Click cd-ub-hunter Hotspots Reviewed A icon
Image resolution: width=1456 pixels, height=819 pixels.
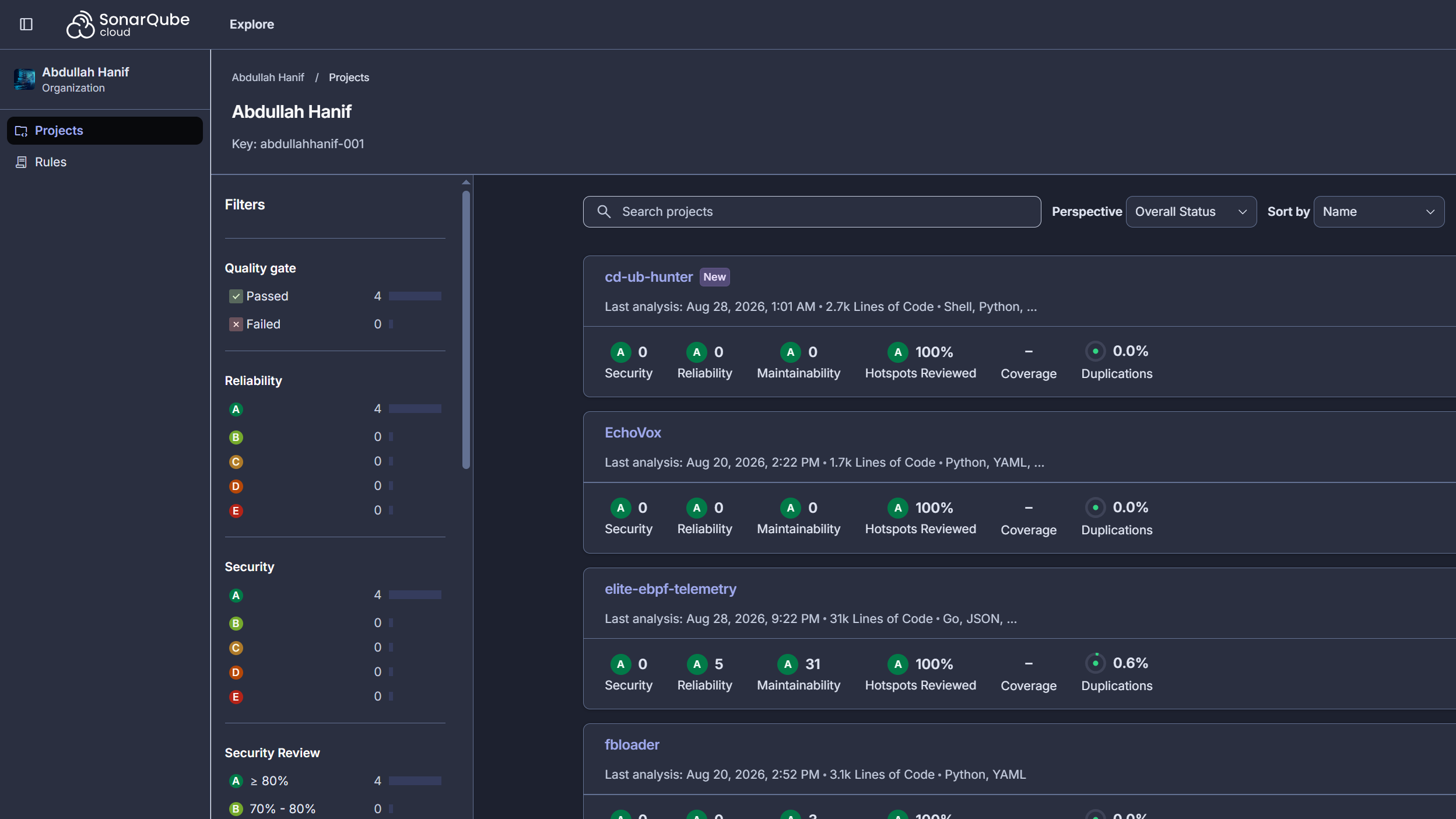tap(897, 352)
